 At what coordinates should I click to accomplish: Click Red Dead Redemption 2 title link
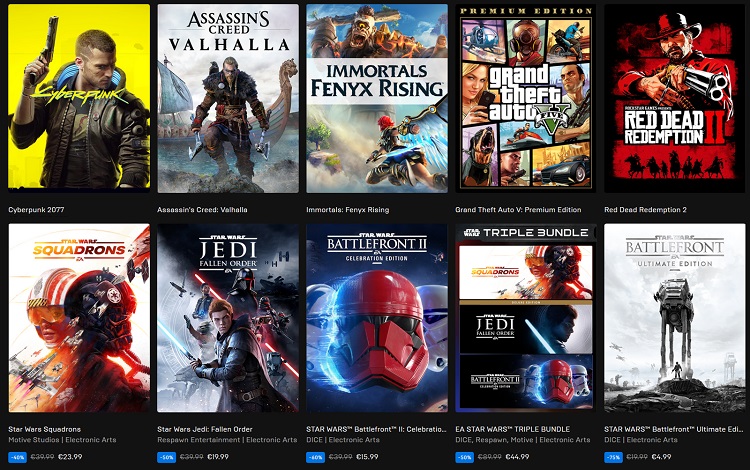pyautogui.click(x=645, y=209)
